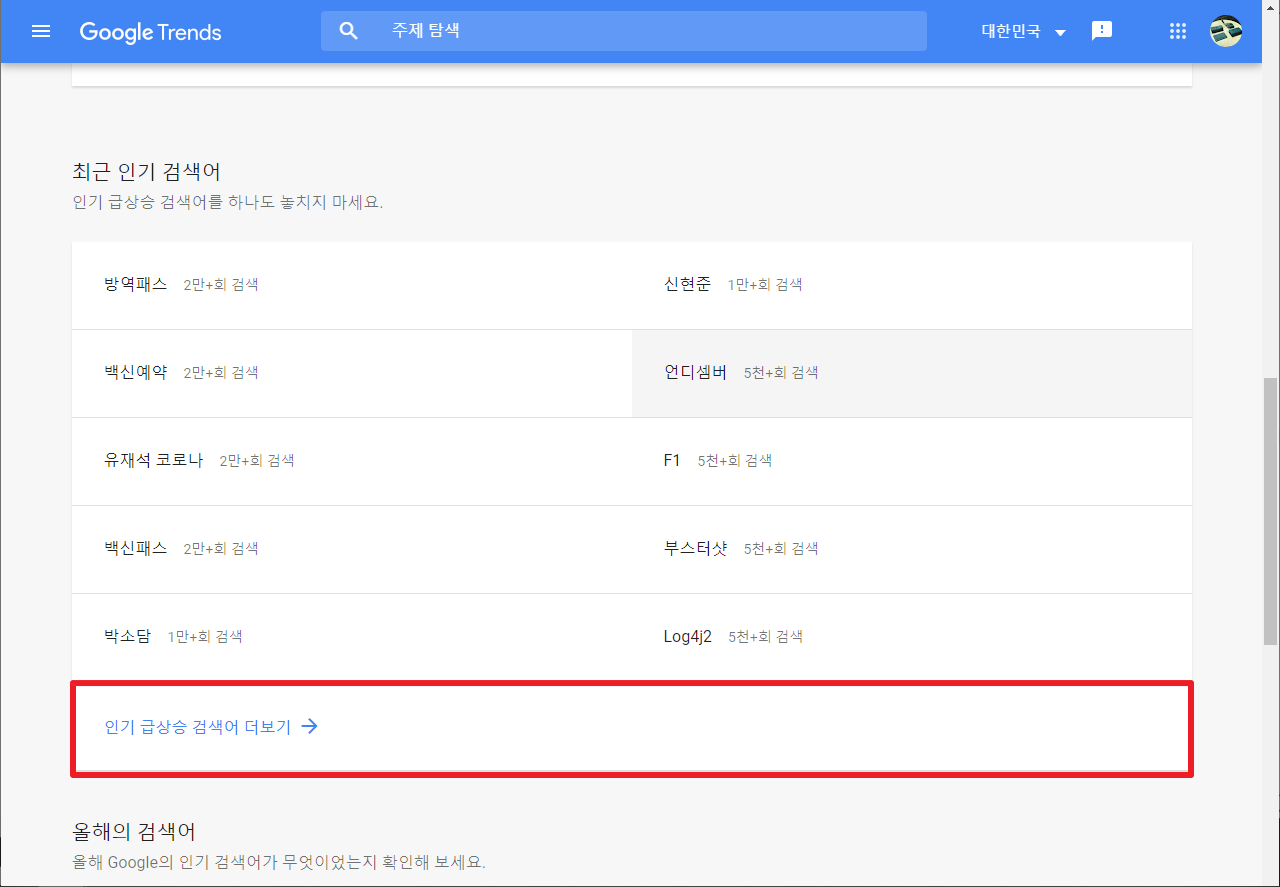Open the Google apps grid
This screenshot has width=1280, height=887.
tap(1178, 31)
